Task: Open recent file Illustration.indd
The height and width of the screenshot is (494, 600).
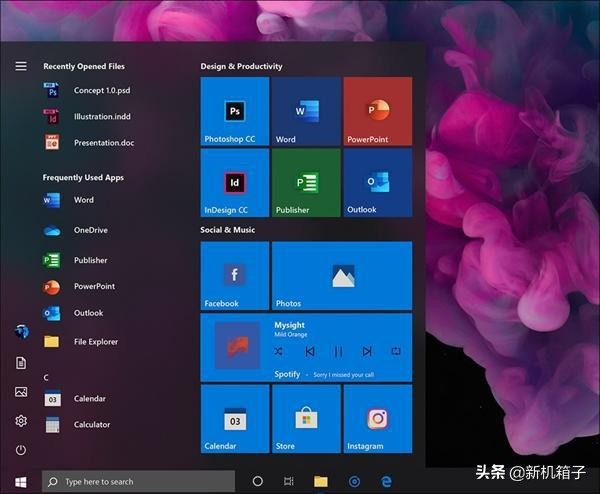Action: pyautogui.click(x=88, y=116)
